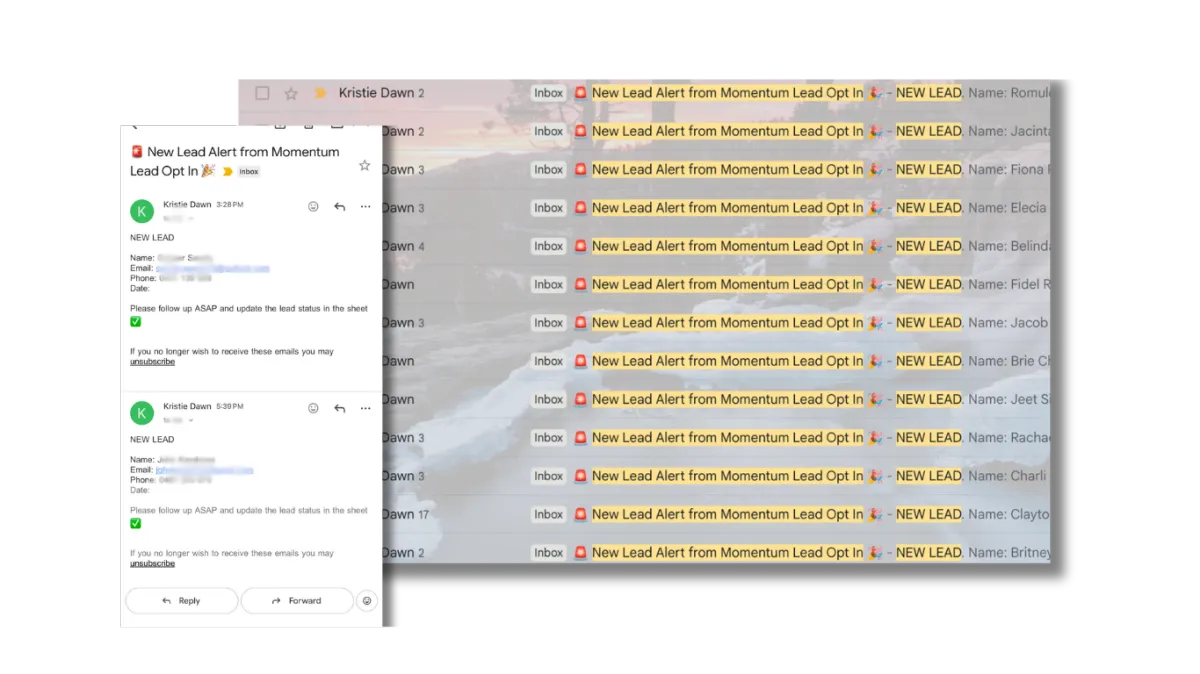Click the green K avatar on 3:28 PM message

tap(142, 210)
